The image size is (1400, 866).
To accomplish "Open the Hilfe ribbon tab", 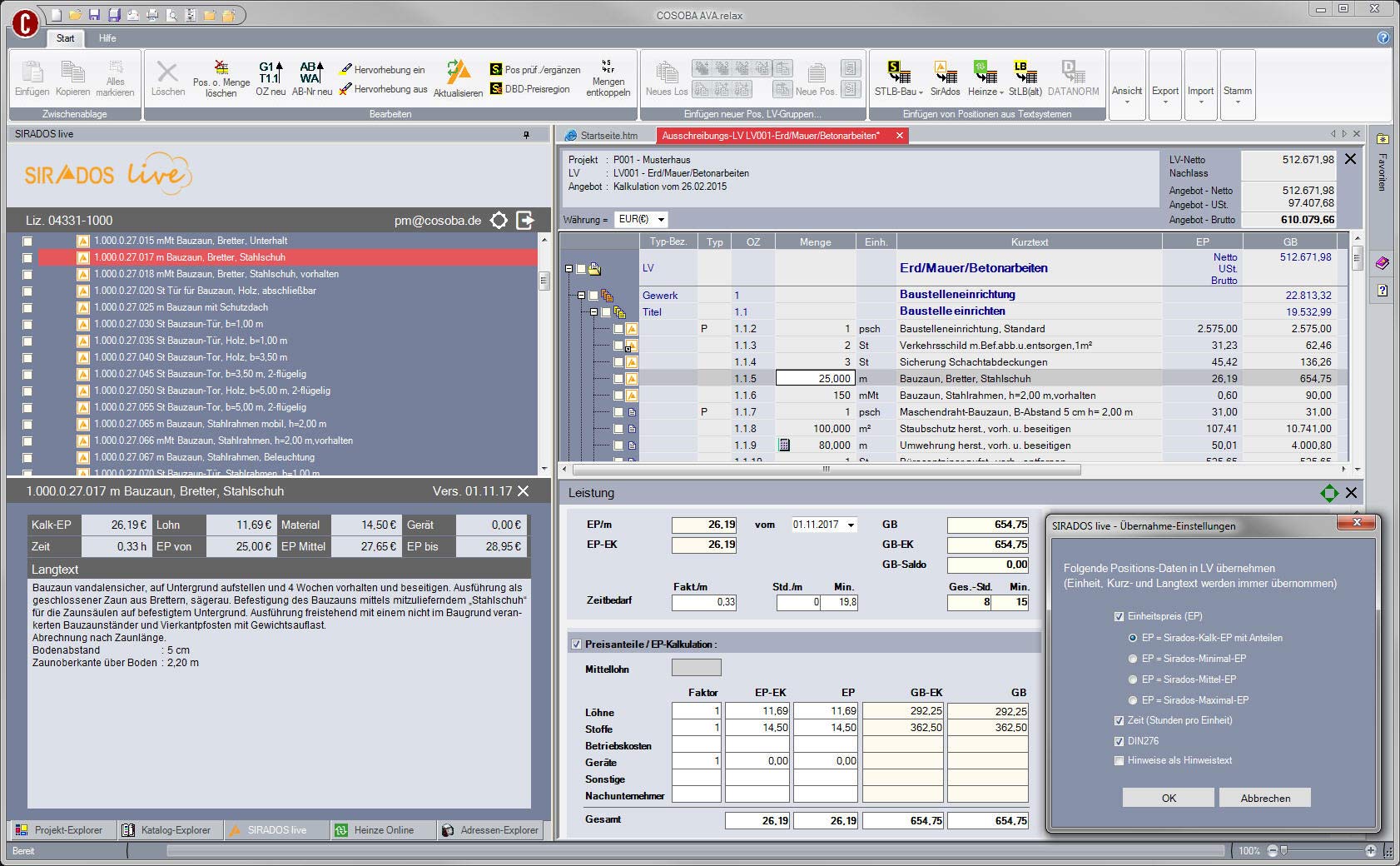I will click(x=107, y=38).
